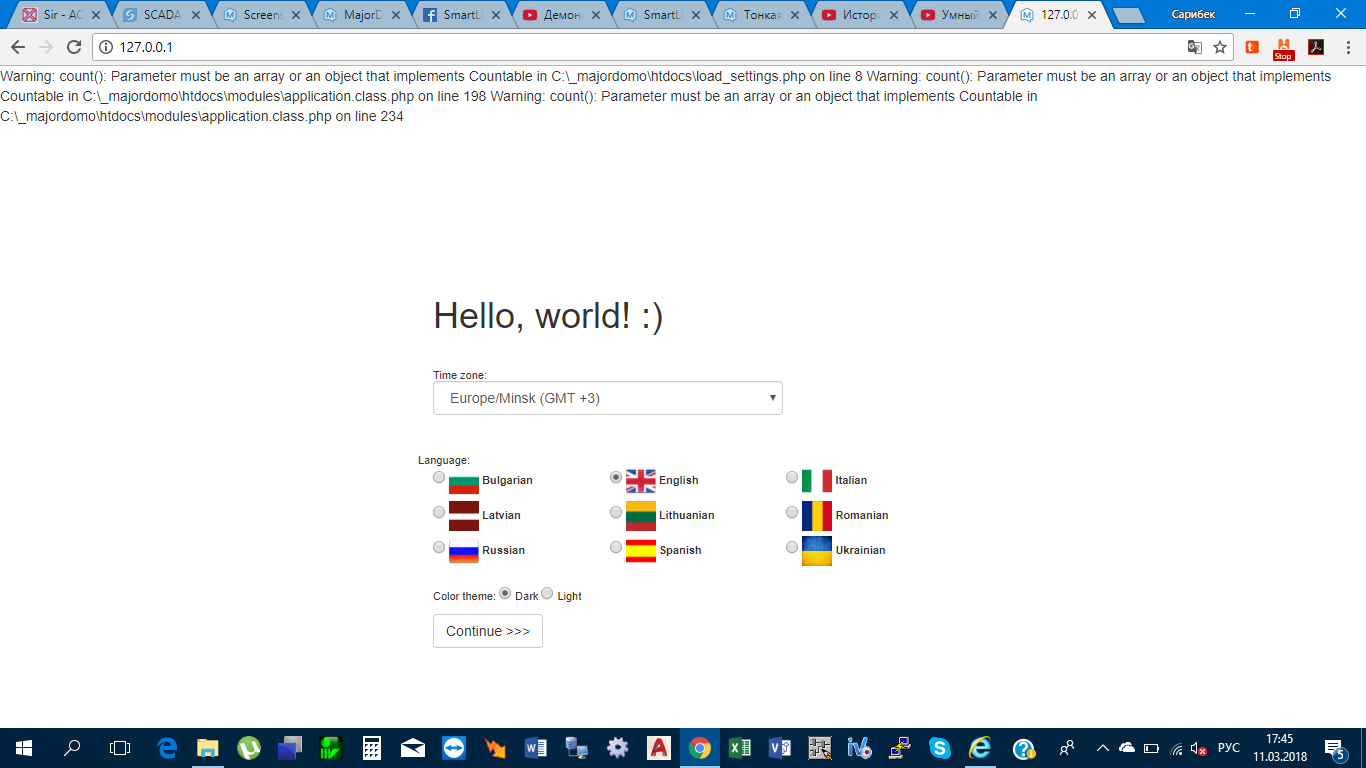This screenshot has height=768, width=1366.
Task: Click the red Stop extension icon
Action: tap(1283, 48)
